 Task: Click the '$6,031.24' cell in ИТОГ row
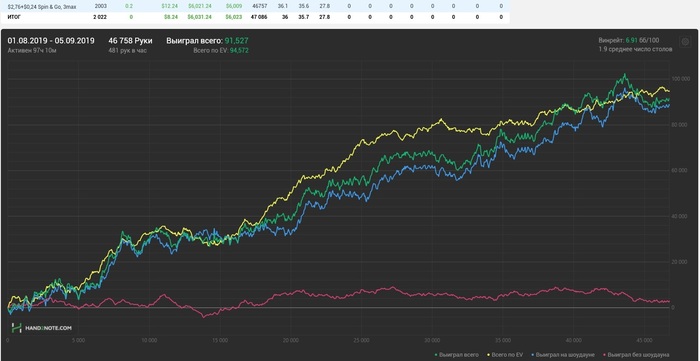[199, 17]
